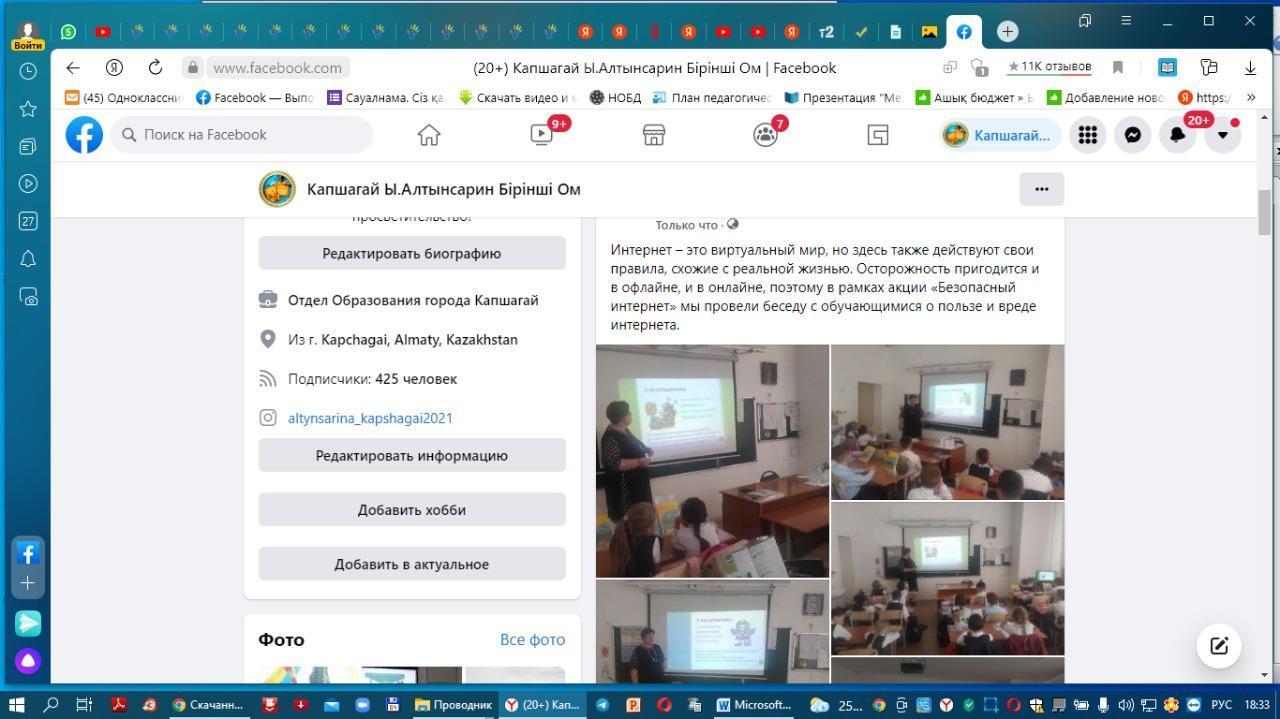Open Все фото link
Screen dimensions: 1280x719
[x=532, y=640]
